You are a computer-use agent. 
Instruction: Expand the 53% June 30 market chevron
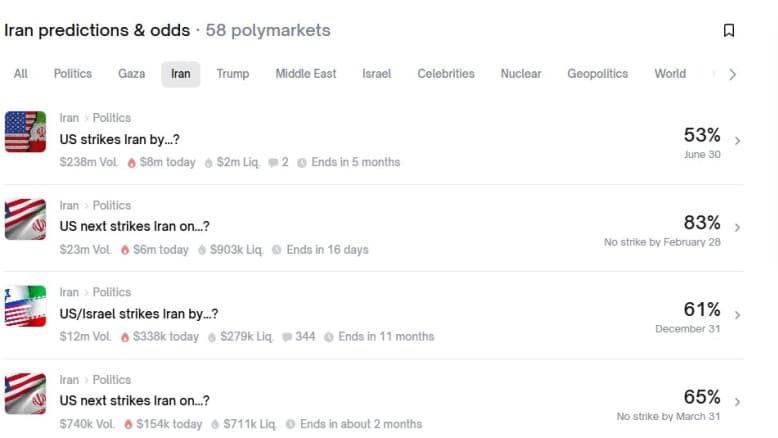[737, 141]
